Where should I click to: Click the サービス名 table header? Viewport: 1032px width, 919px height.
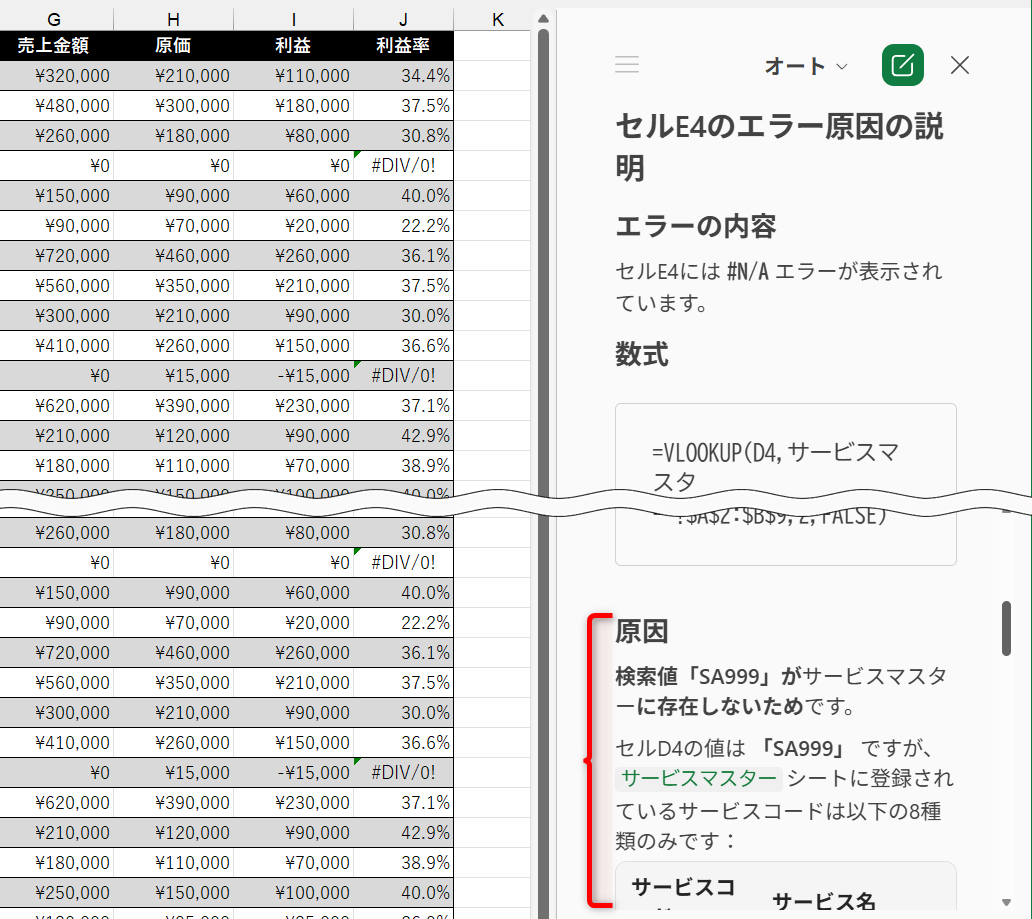823,901
